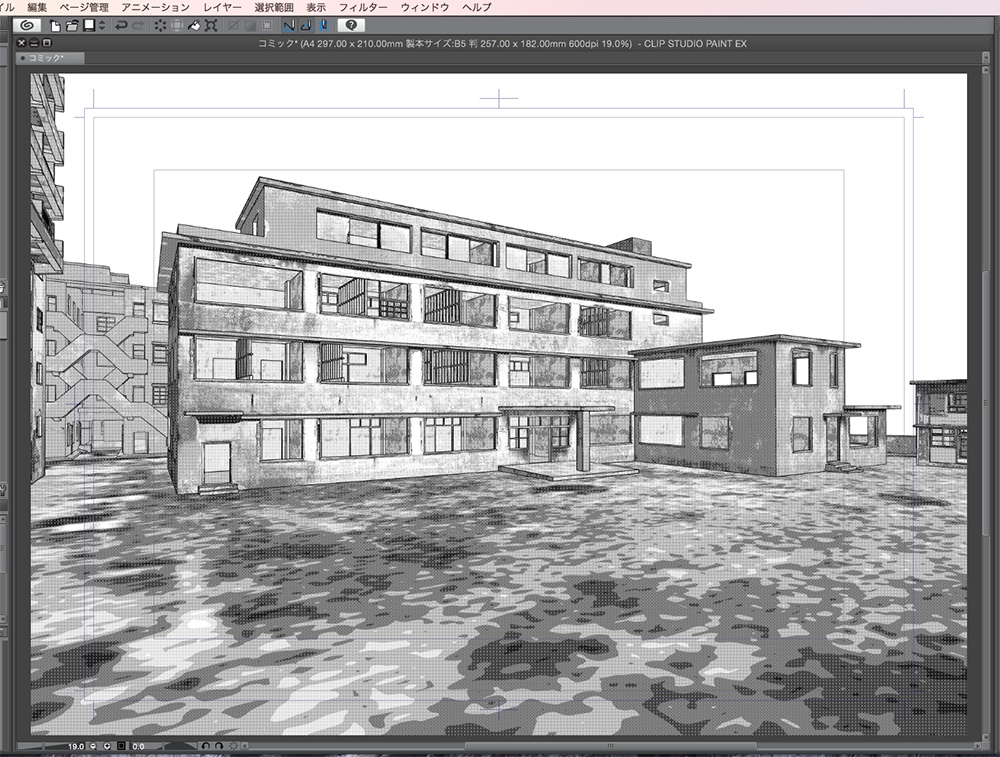Image resolution: width=1000 pixels, height=757 pixels.
Task: Open Clip Studio Paint support help icon
Action: coord(351,26)
